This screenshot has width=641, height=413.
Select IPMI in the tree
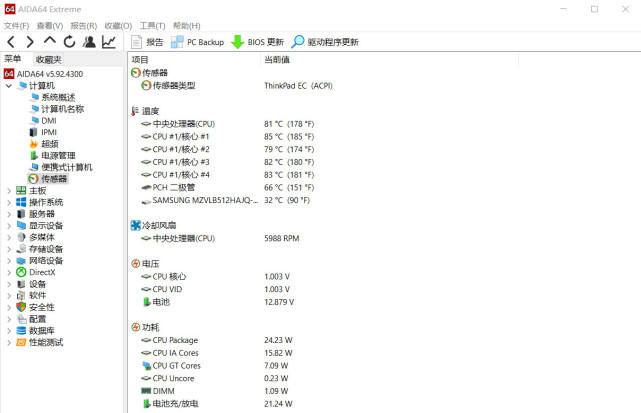tap(44, 132)
